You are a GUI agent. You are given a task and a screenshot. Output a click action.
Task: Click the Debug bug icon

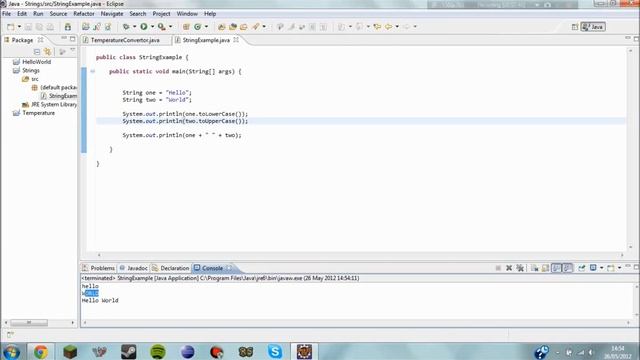click(x=126, y=27)
